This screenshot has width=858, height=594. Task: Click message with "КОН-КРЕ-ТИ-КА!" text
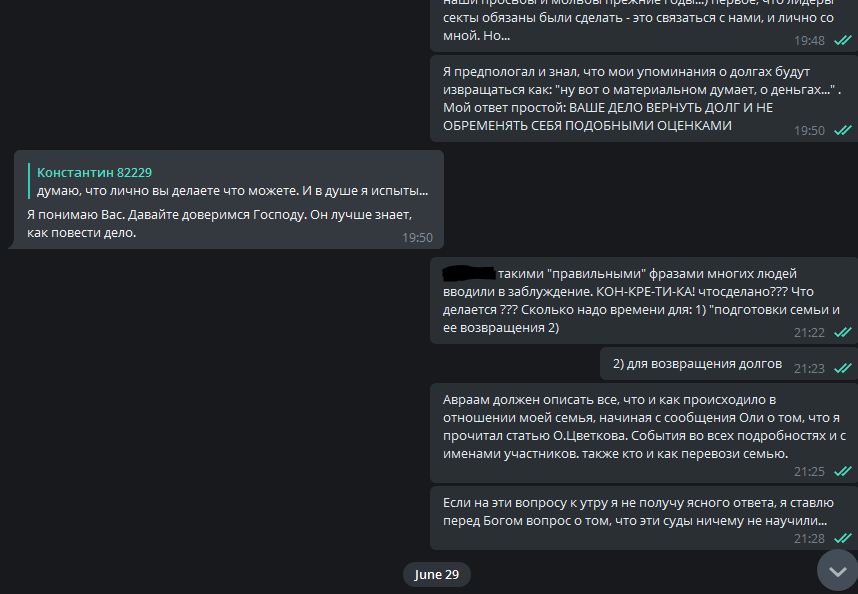(x=644, y=301)
